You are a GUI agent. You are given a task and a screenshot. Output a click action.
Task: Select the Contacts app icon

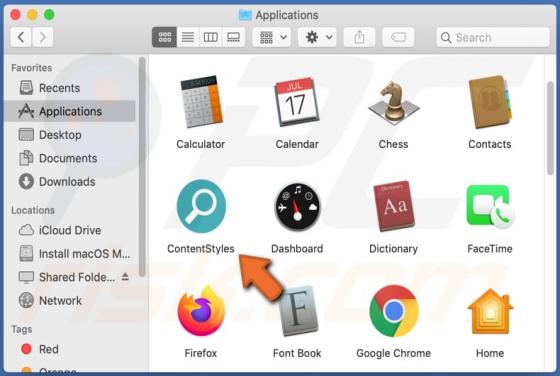490,102
